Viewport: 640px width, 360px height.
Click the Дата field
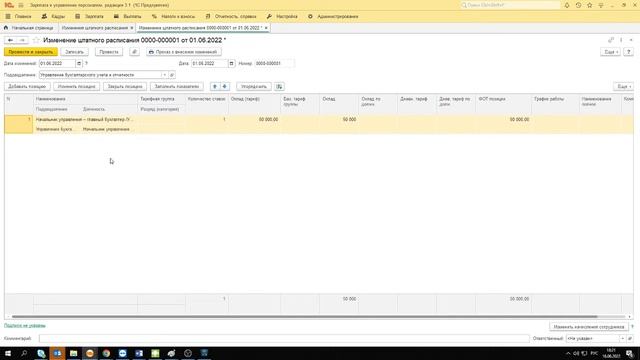pos(209,63)
